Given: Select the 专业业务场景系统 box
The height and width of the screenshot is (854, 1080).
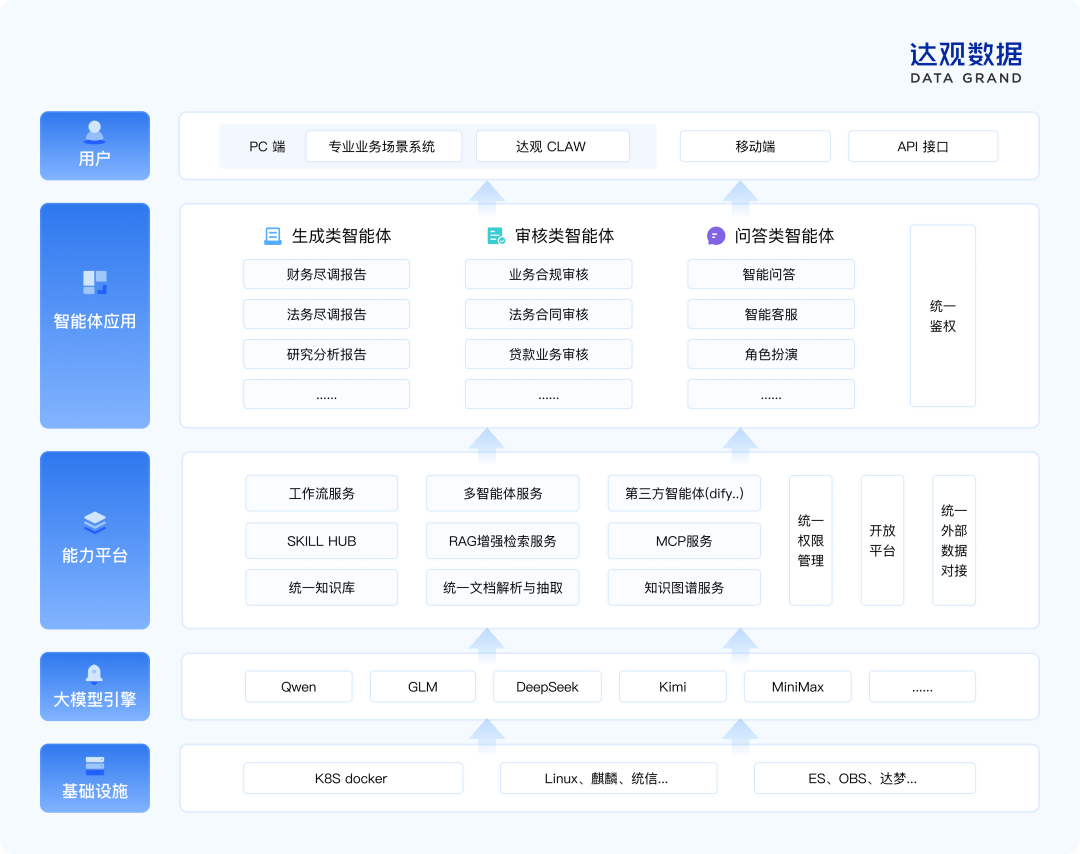Looking at the screenshot, I should (x=384, y=146).
